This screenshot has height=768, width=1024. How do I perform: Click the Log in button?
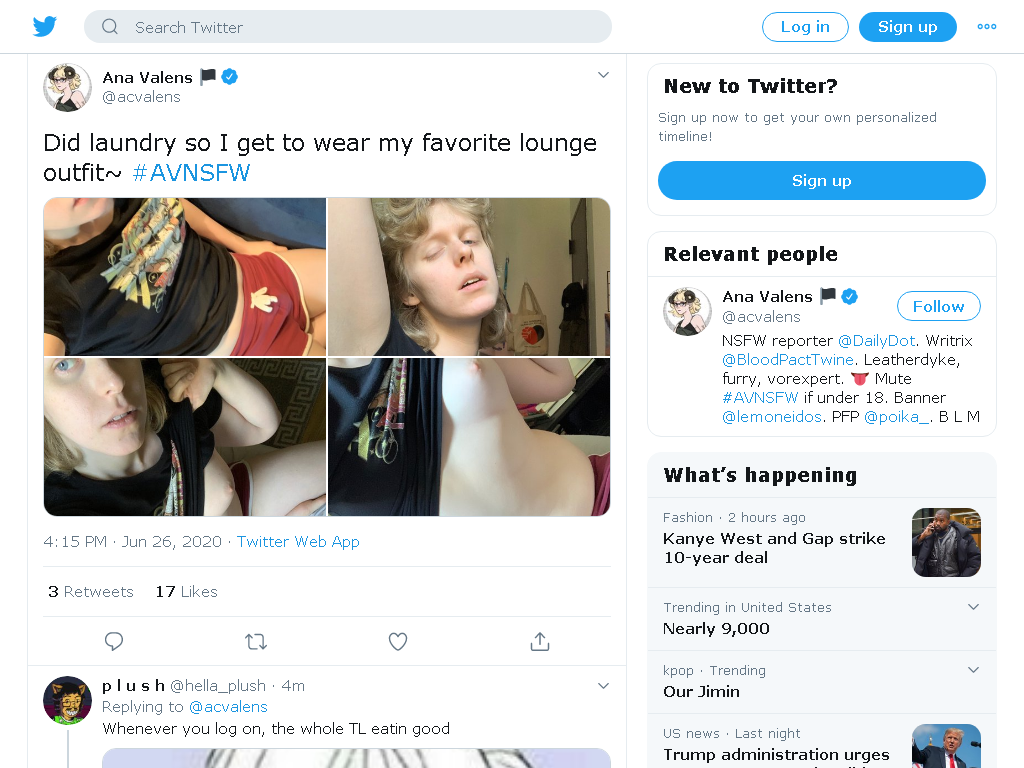click(x=805, y=27)
